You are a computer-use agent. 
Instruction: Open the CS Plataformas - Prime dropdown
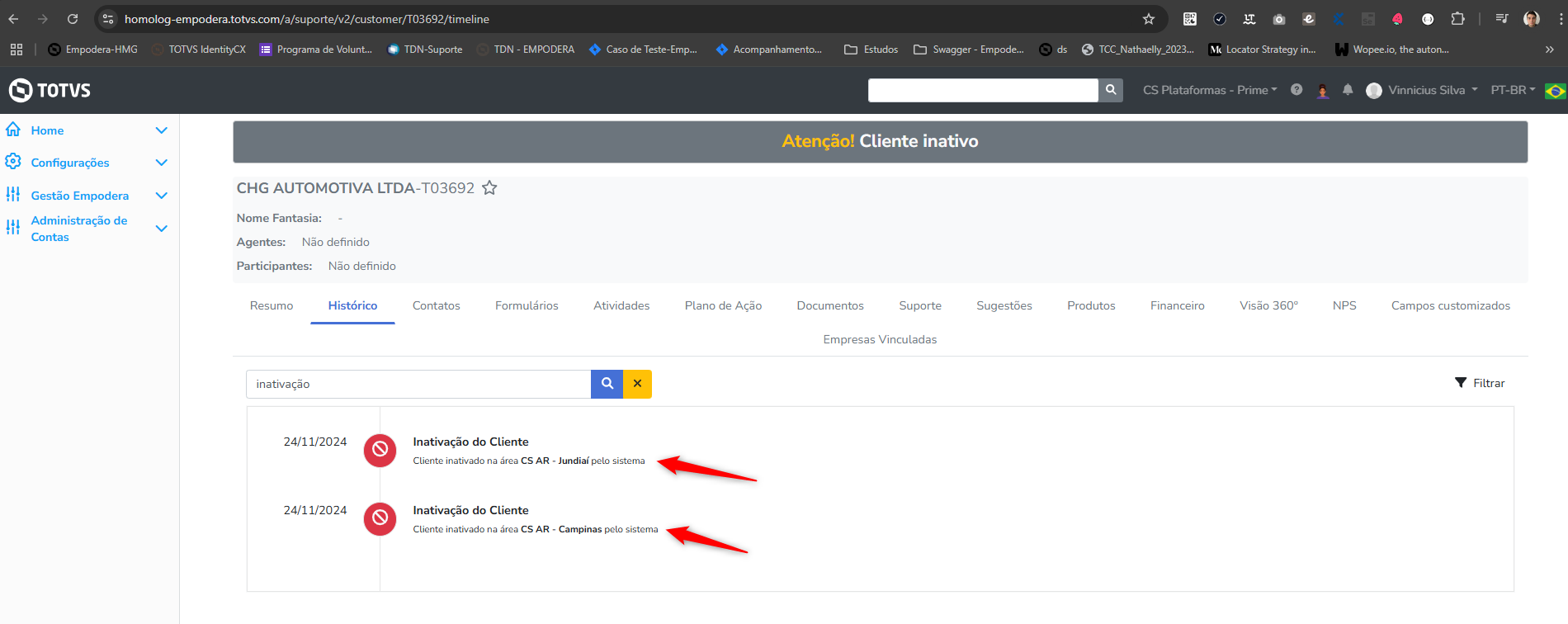click(x=1210, y=90)
